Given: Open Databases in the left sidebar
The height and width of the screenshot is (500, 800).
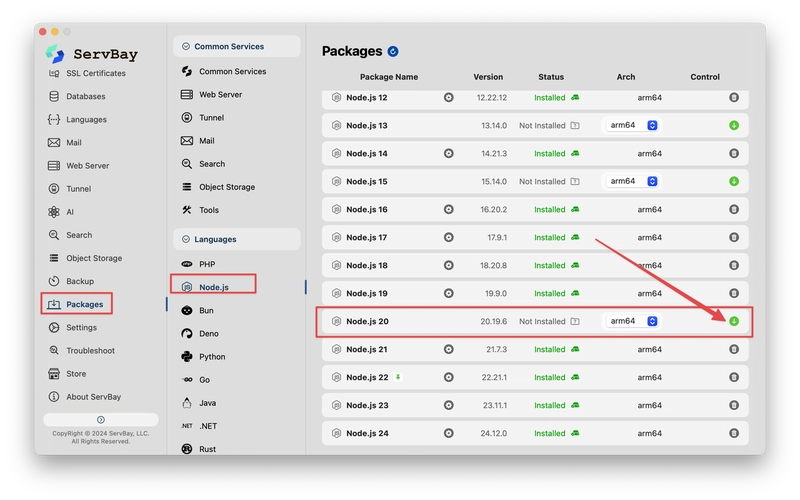Looking at the screenshot, I should (x=85, y=97).
